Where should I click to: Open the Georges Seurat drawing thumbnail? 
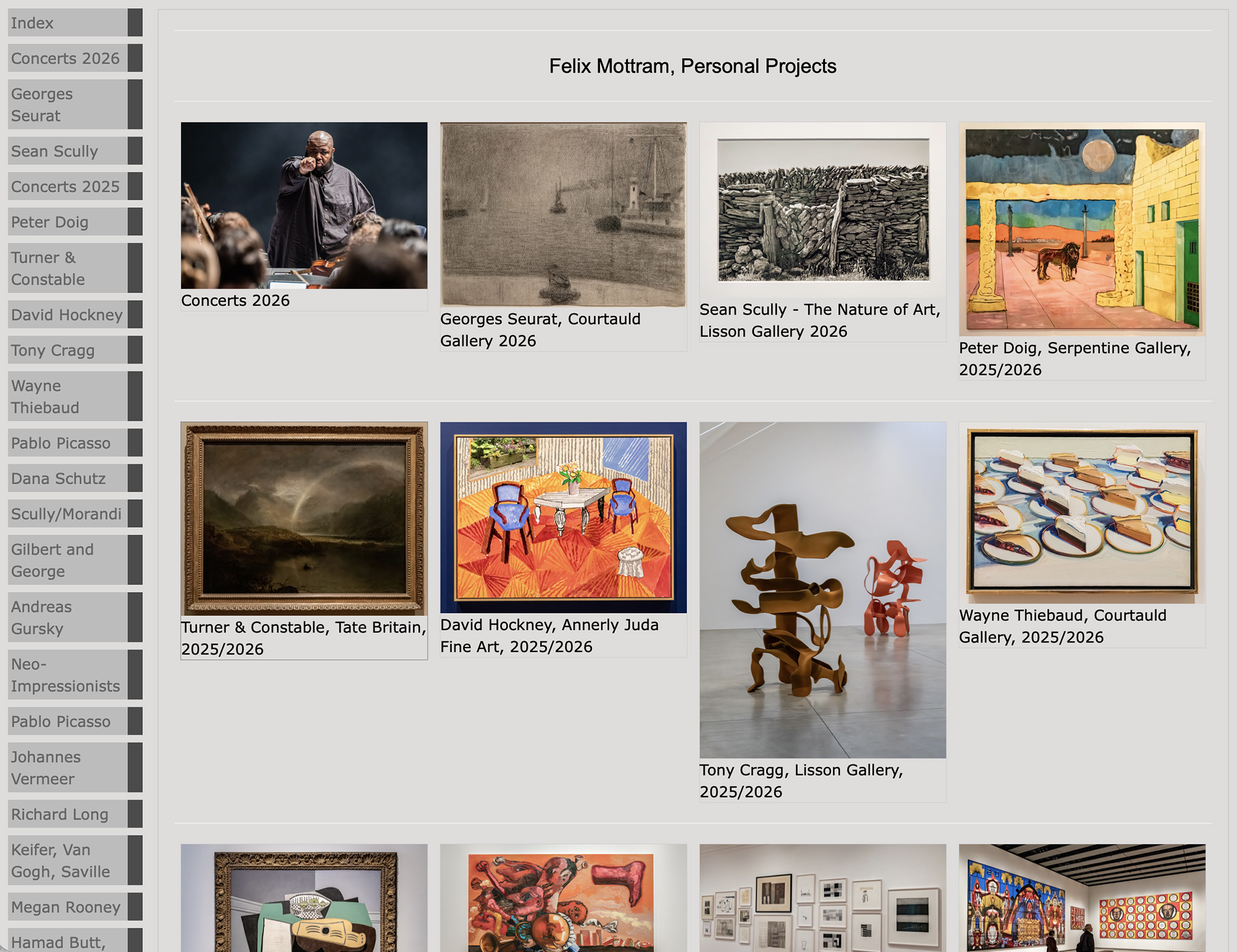[x=563, y=215]
